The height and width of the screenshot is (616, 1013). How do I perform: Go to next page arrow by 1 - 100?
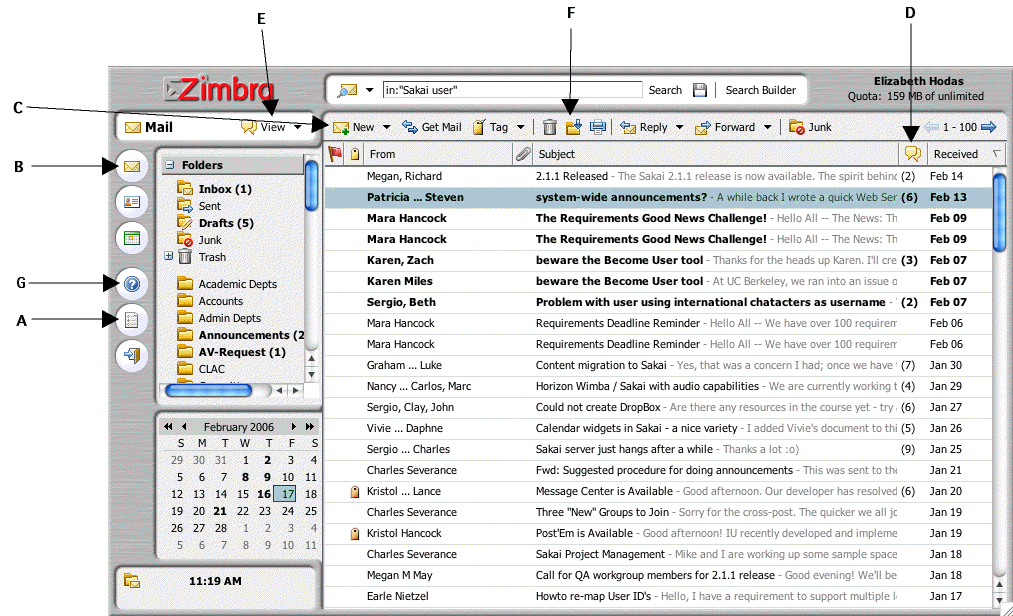[x=988, y=127]
